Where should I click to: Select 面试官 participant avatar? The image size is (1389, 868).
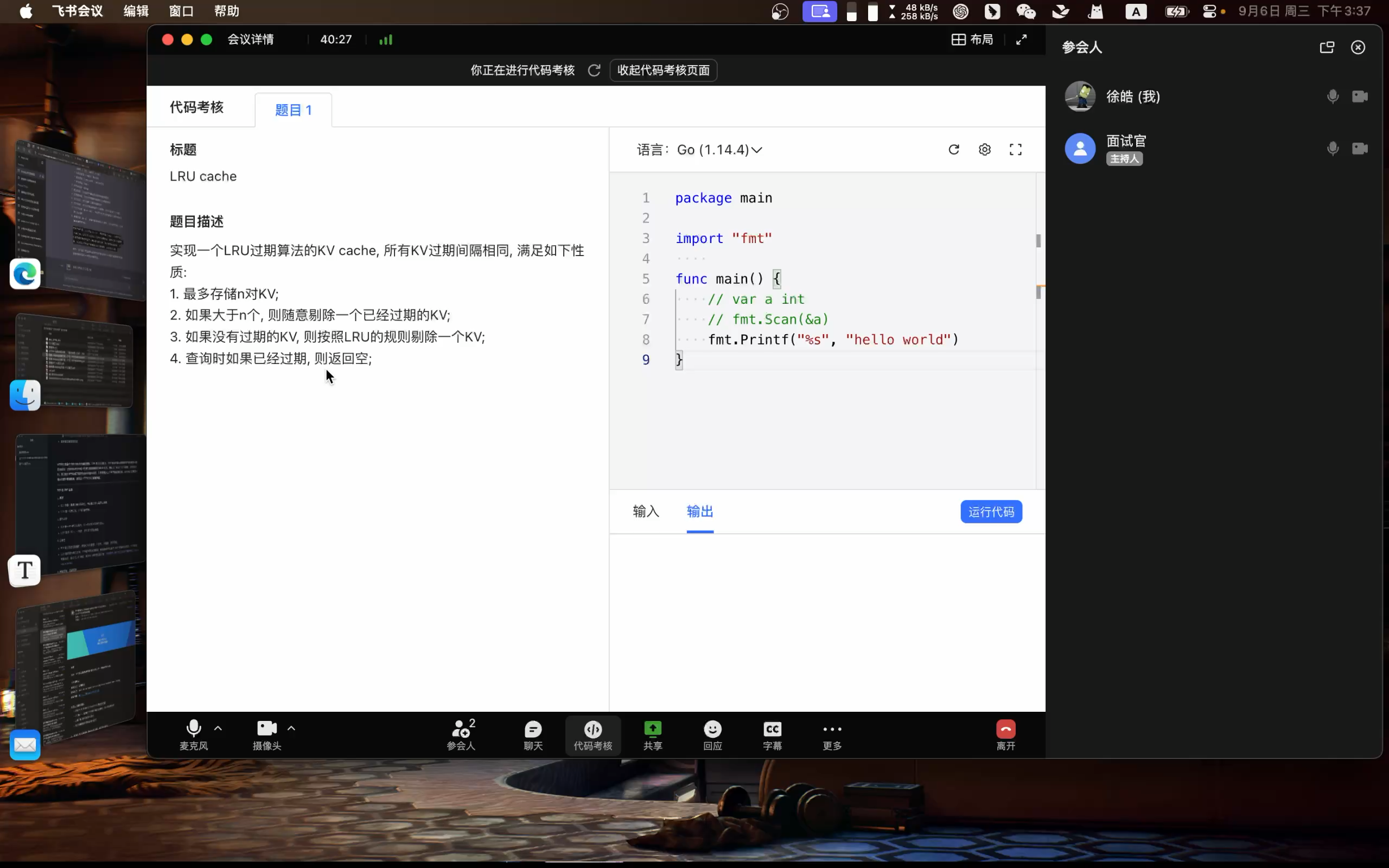click(x=1080, y=149)
